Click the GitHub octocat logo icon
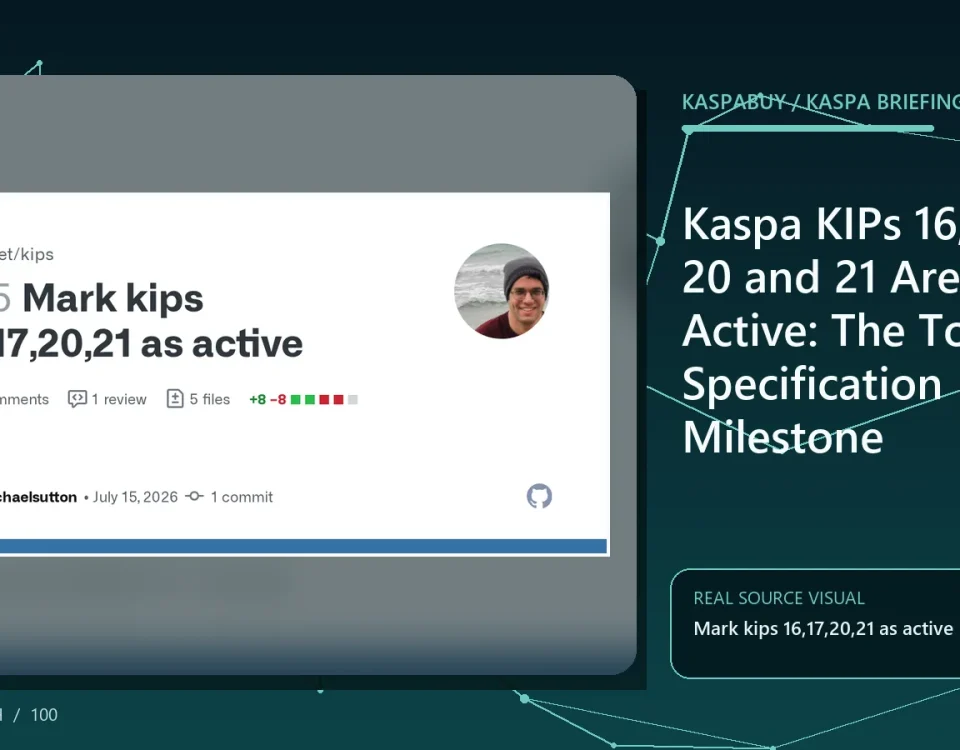 tap(539, 496)
